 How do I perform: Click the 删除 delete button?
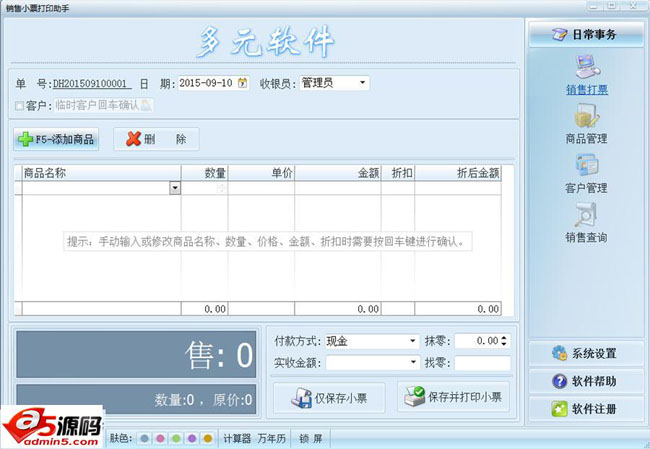tap(156, 139)
